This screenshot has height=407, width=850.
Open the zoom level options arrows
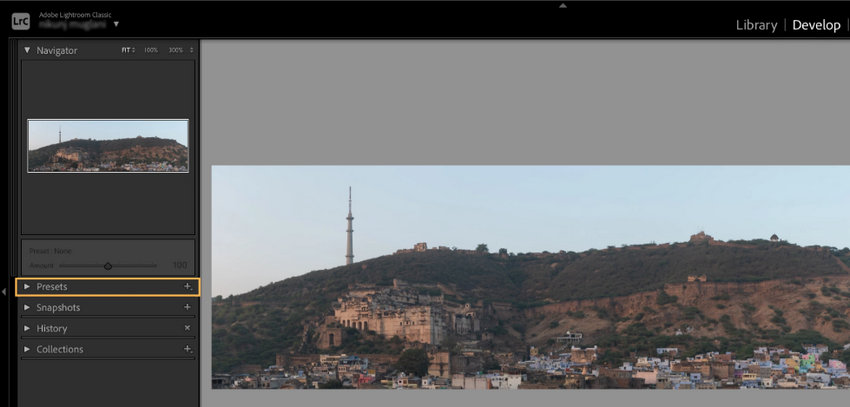[x=191, y=50]
